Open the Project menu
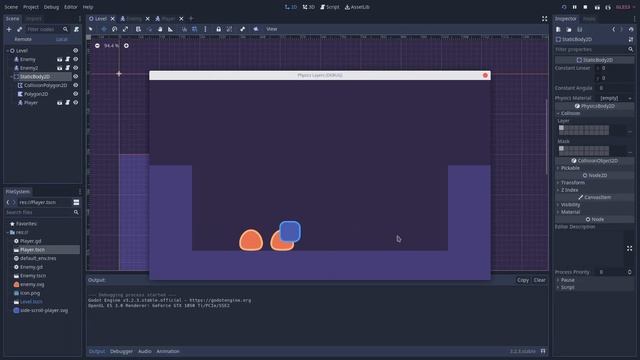This screenshot has width=640, height=360. pos(31,7)
